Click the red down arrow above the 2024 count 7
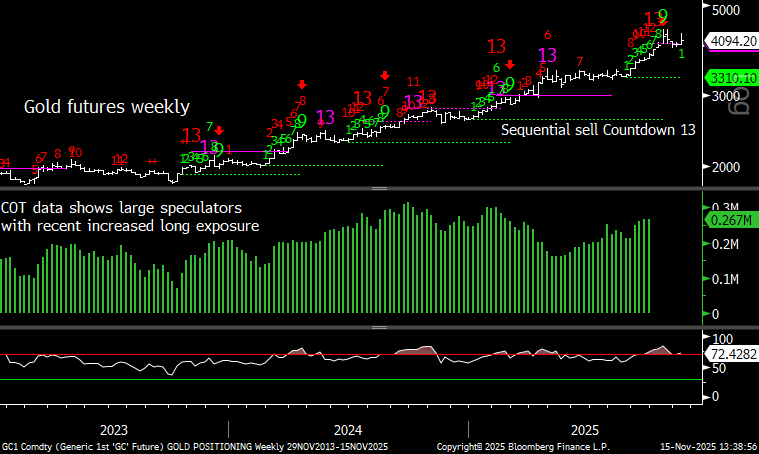This screenshot has height=454, width=759. click(385, 76)
